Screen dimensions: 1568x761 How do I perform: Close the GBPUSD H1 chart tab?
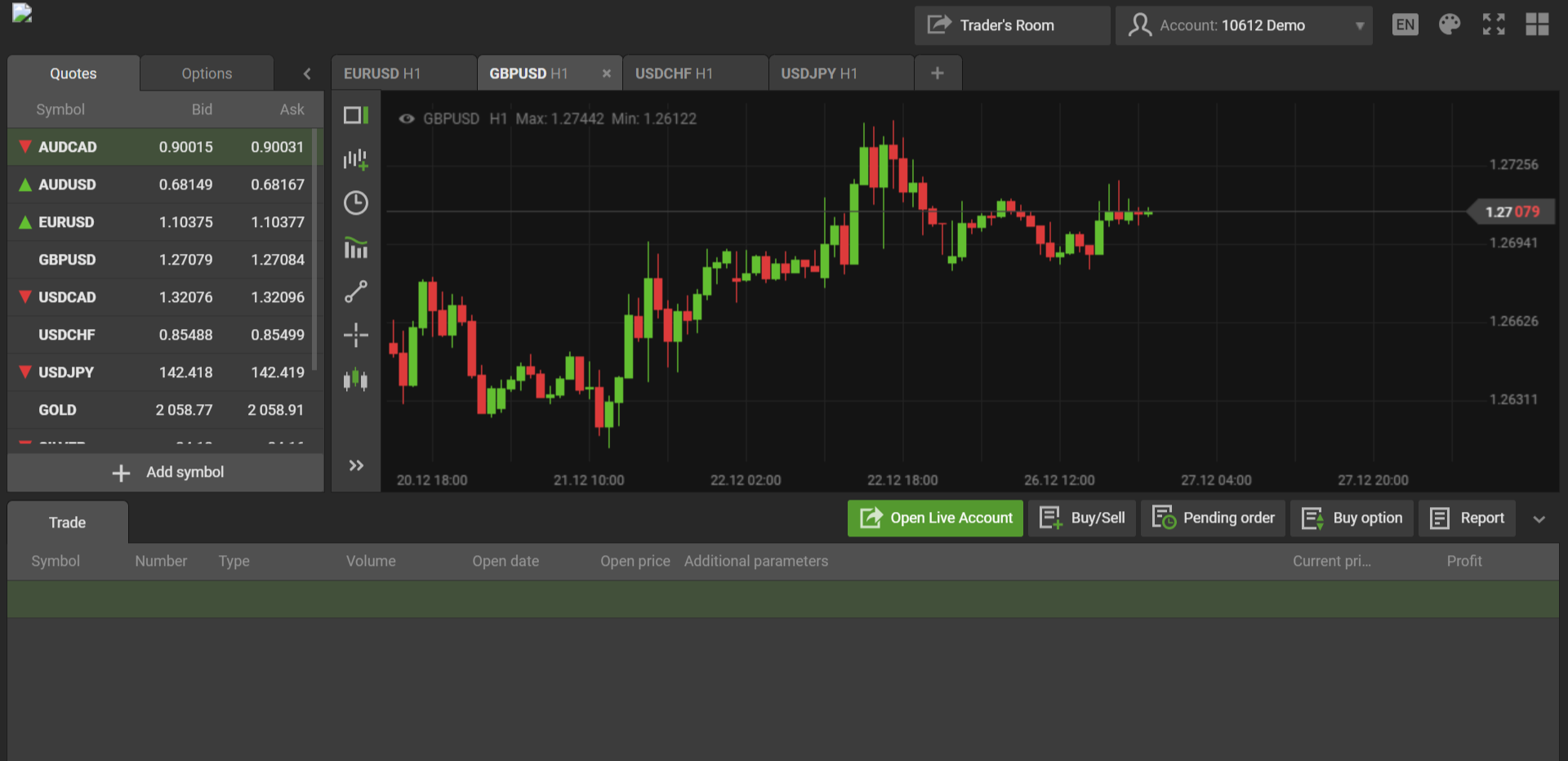tap(606, 73)
